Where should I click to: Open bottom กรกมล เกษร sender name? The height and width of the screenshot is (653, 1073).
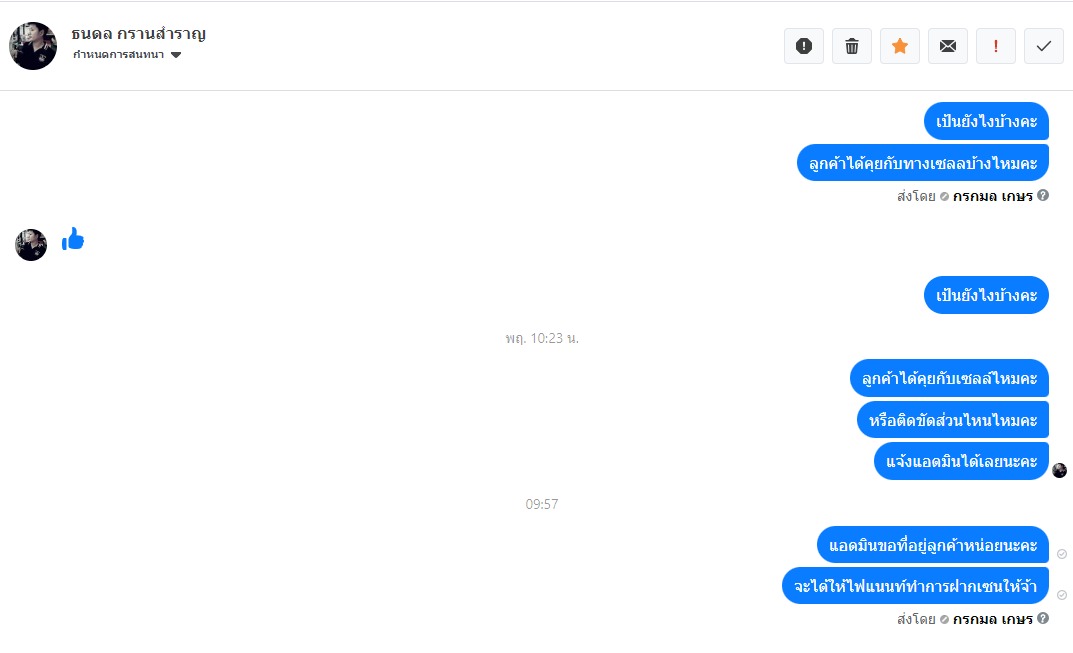coord(992,619)
